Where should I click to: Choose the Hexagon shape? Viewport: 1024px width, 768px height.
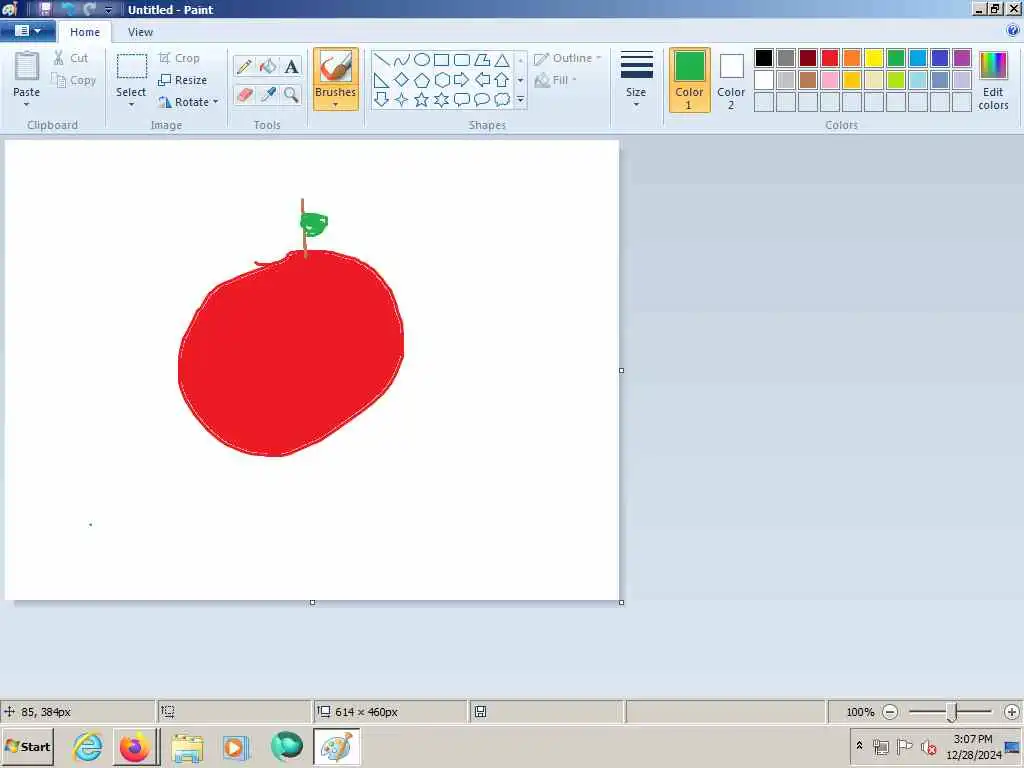(441, 80)
